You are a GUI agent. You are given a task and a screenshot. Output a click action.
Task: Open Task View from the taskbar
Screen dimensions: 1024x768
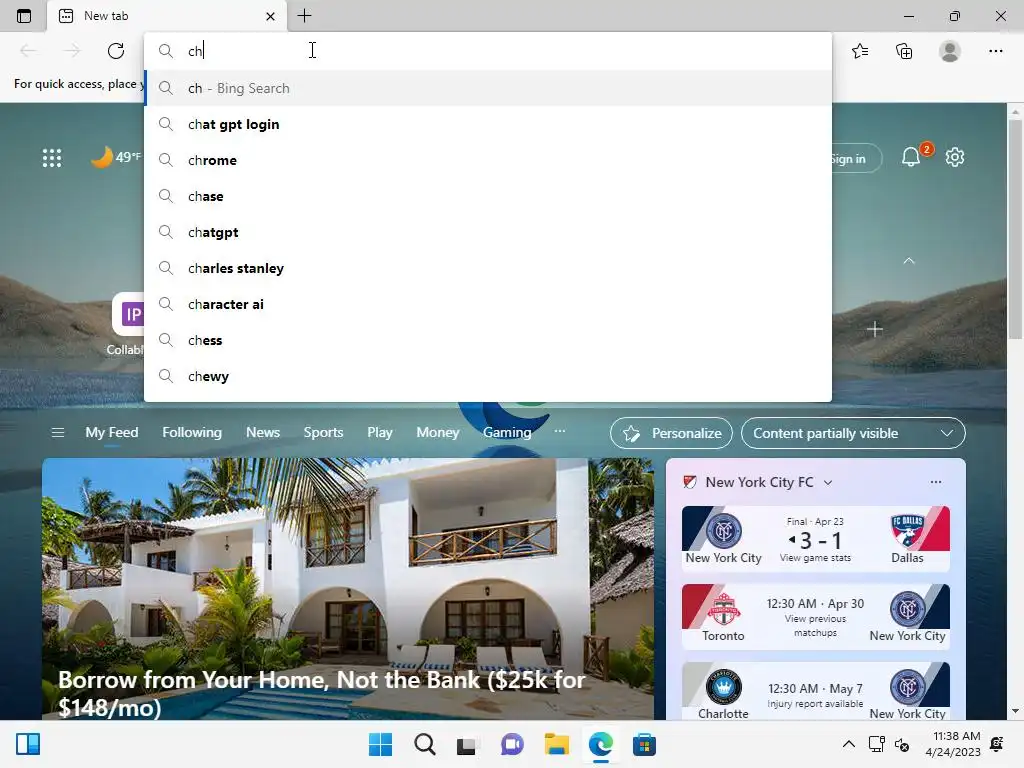466,745
